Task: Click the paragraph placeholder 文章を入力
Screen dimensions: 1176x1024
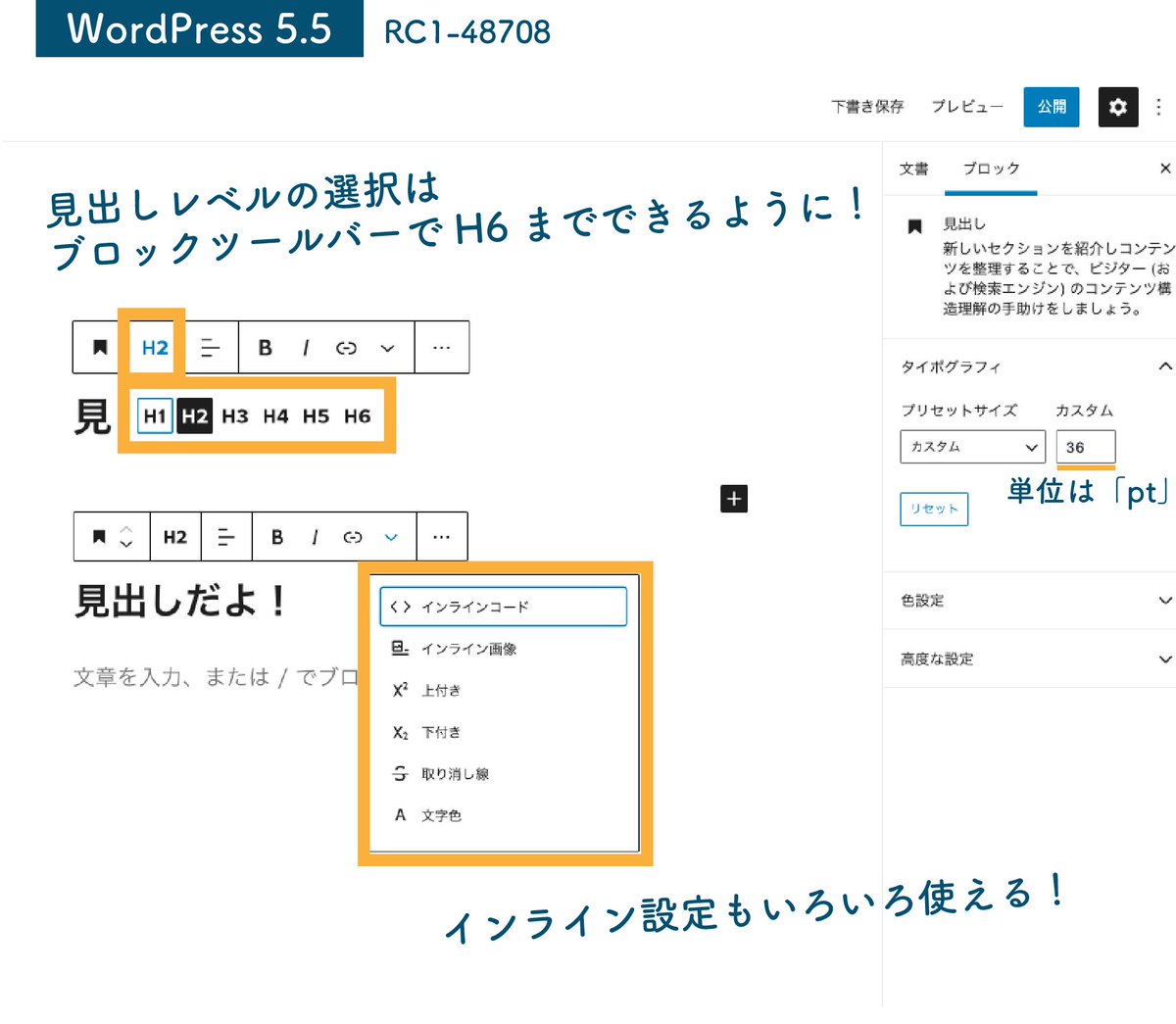Action: [x=218, y=677]
